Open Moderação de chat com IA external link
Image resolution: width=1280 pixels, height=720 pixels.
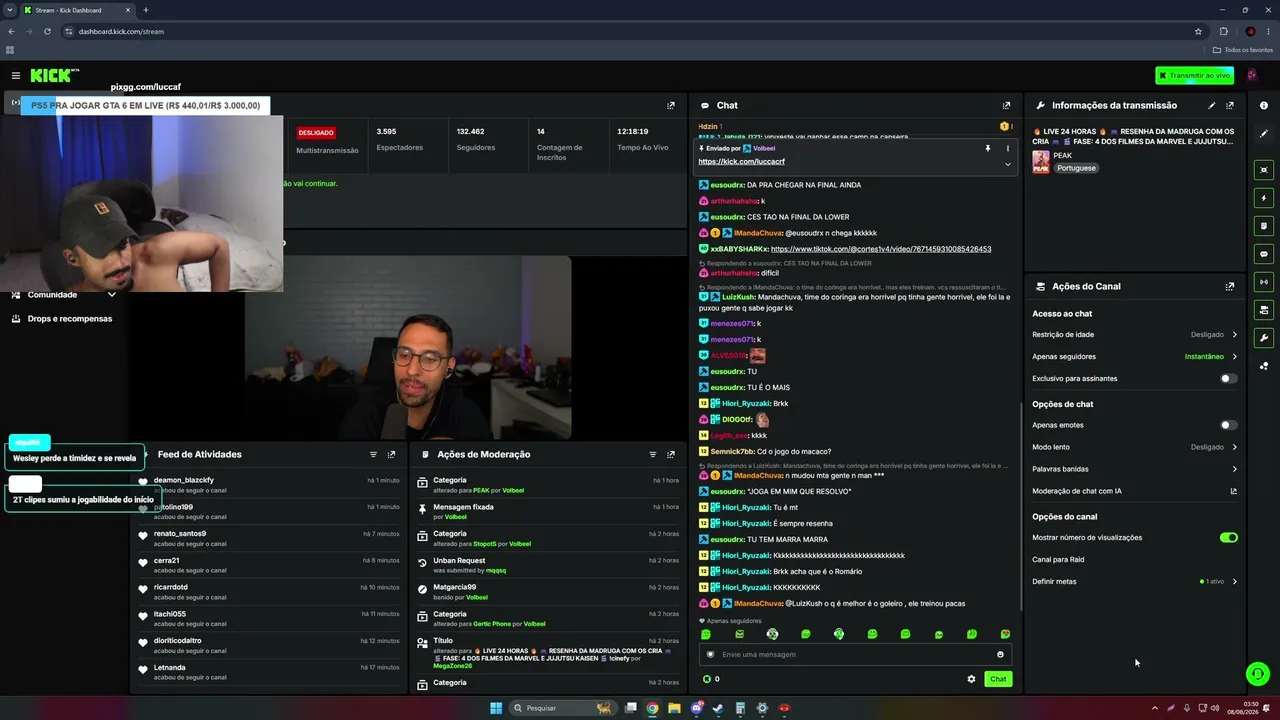pos(1233,491)
